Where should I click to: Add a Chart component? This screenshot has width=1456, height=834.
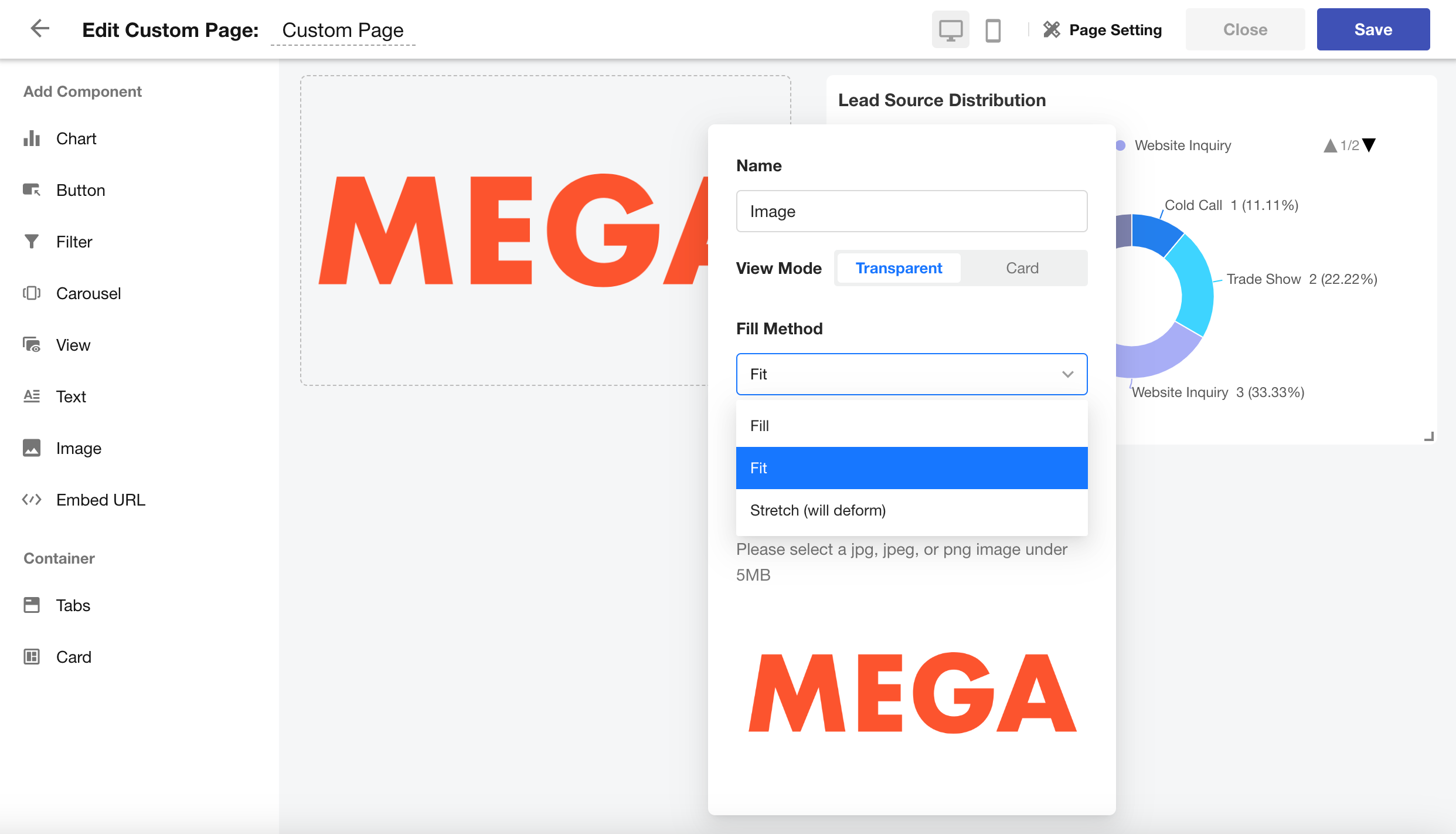click(76, 139)
